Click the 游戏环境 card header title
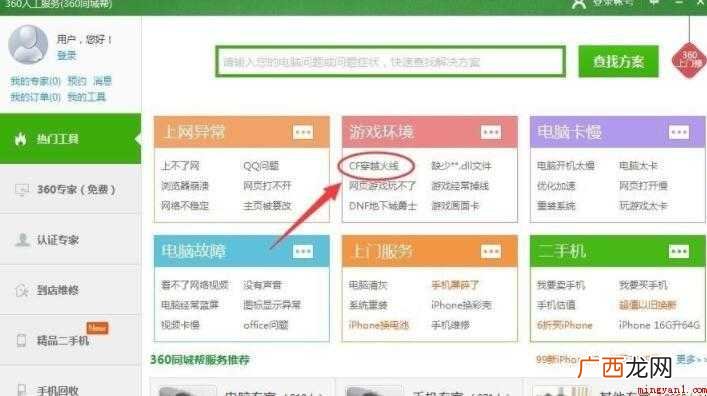The image size is (707, 396). coord(381,132)
